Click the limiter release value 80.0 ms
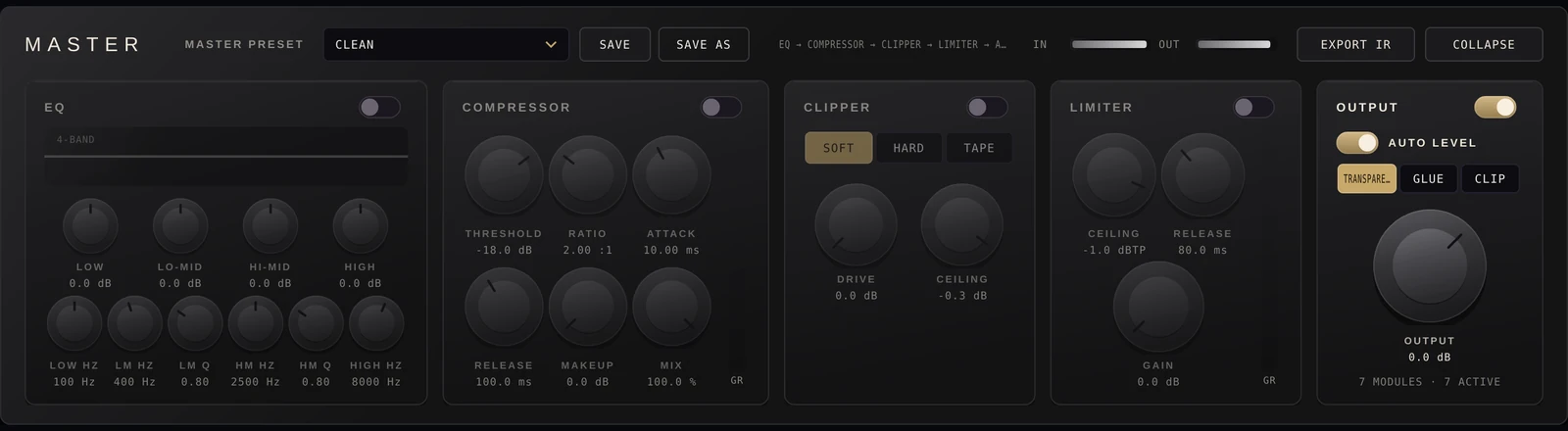Screen dimensions: 1568x431 [1202, 250]
